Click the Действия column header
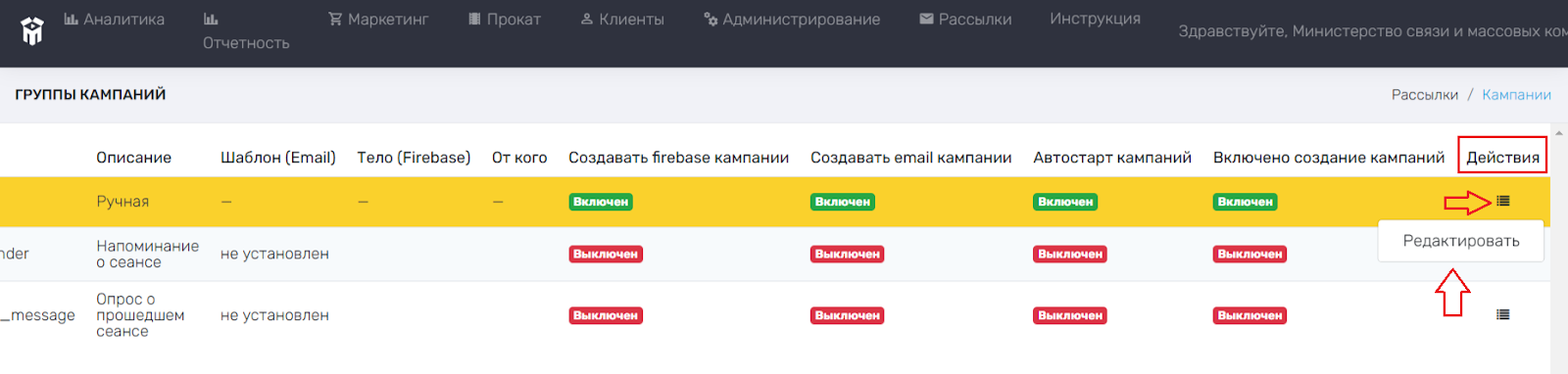 (x=1502, y=158)
